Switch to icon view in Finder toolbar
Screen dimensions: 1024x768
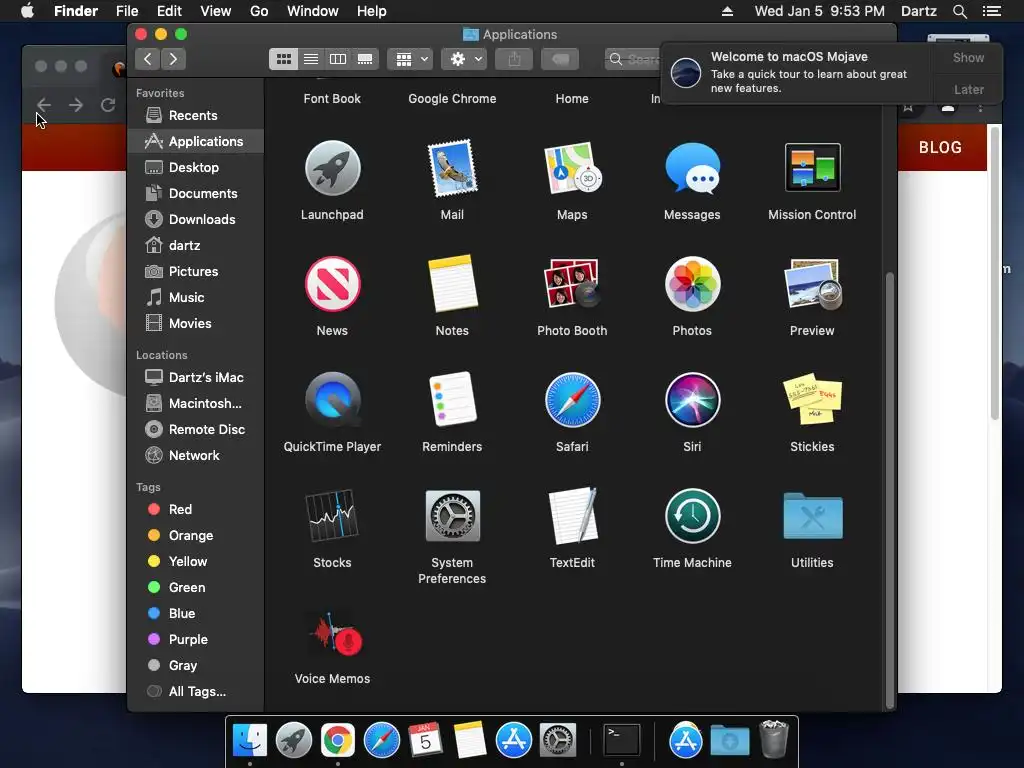pyautogui.click(x=283, y=59)
